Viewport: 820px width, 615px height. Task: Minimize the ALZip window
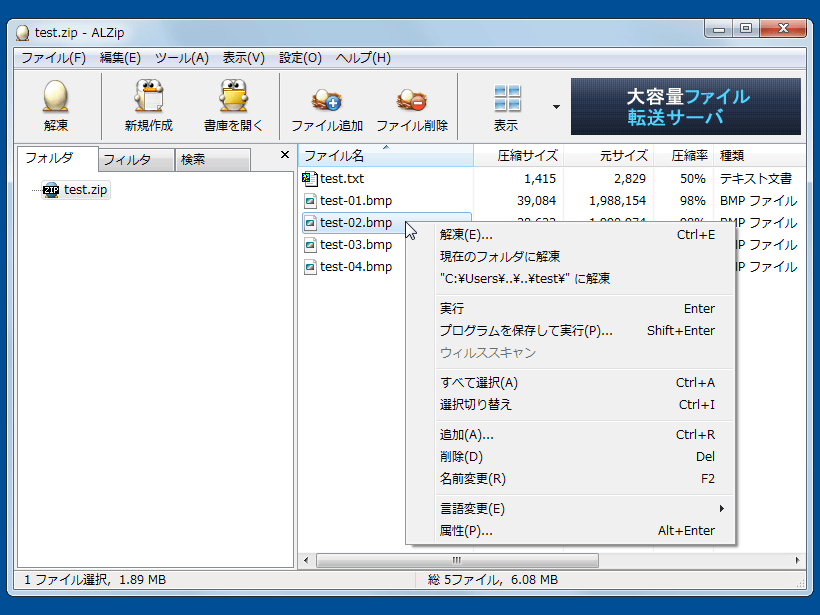click(719, 29)
